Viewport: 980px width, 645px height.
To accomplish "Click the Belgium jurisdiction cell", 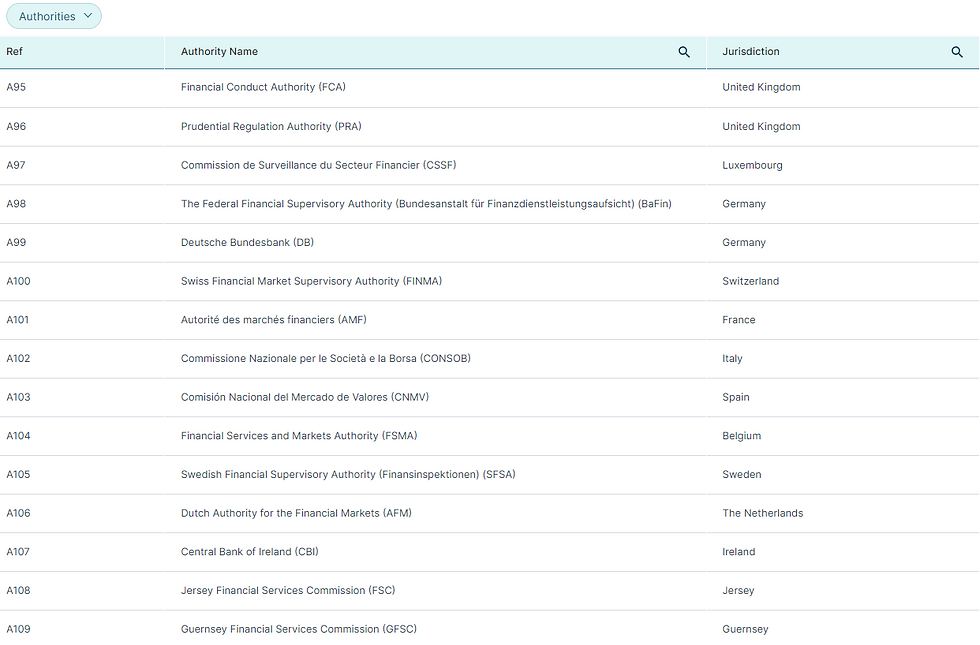I will (x=742, y=436).
